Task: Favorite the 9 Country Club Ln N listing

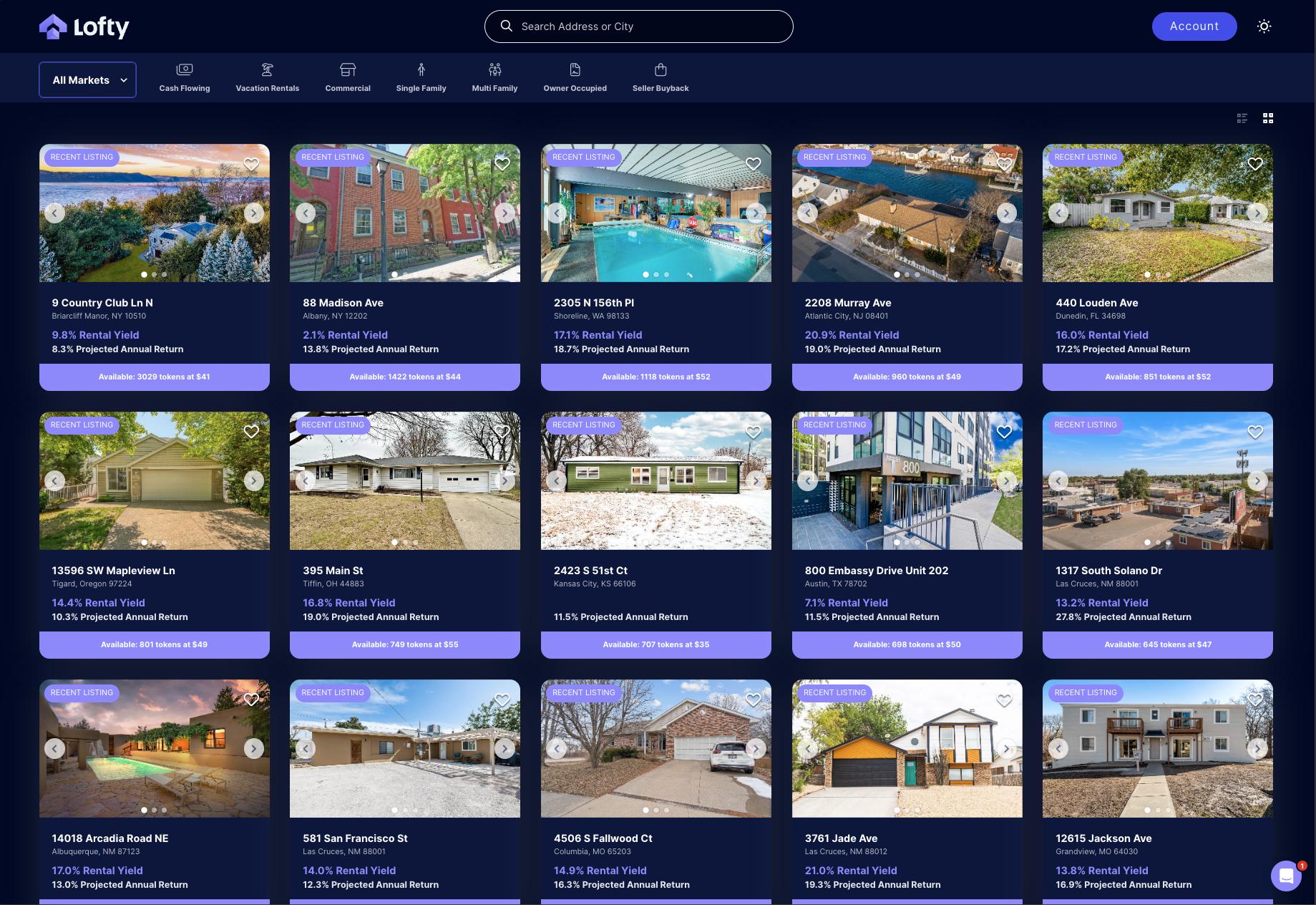Action: tap(251, 164)
